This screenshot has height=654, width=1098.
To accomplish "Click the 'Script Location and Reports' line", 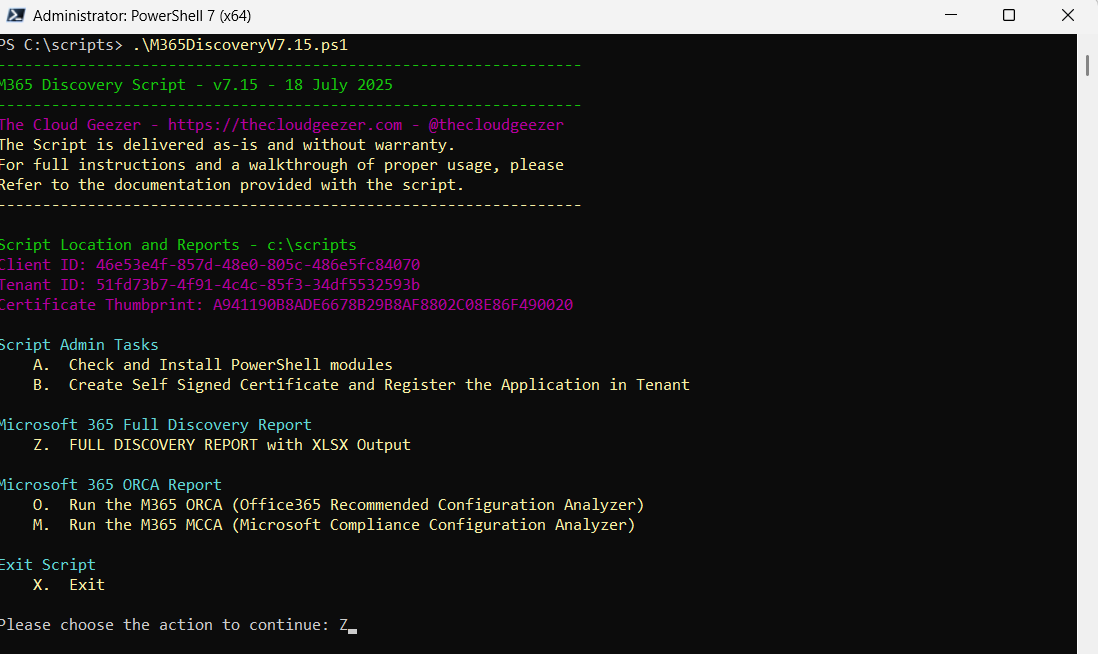I will pos(178,245).
